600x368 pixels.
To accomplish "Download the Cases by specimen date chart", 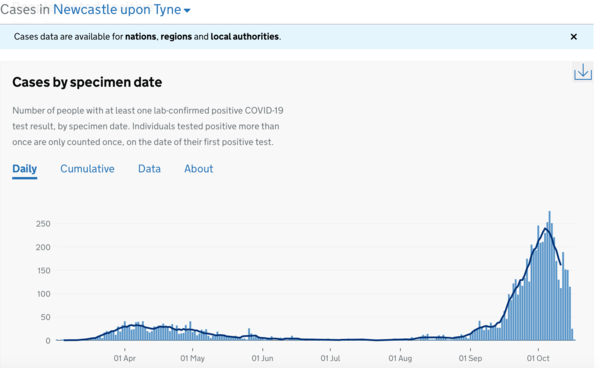I will [x=583, y=72].
